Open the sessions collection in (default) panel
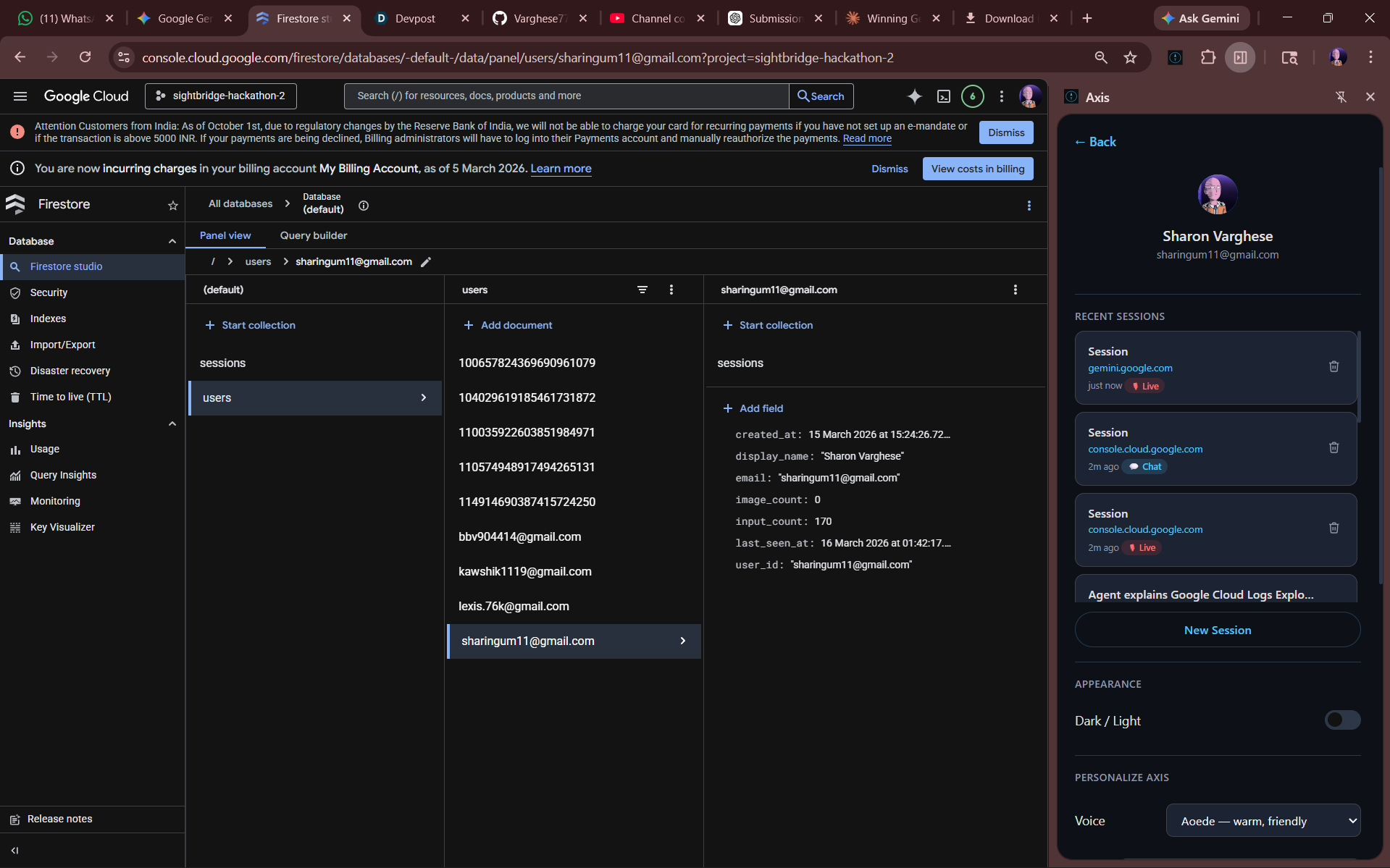 222,363
